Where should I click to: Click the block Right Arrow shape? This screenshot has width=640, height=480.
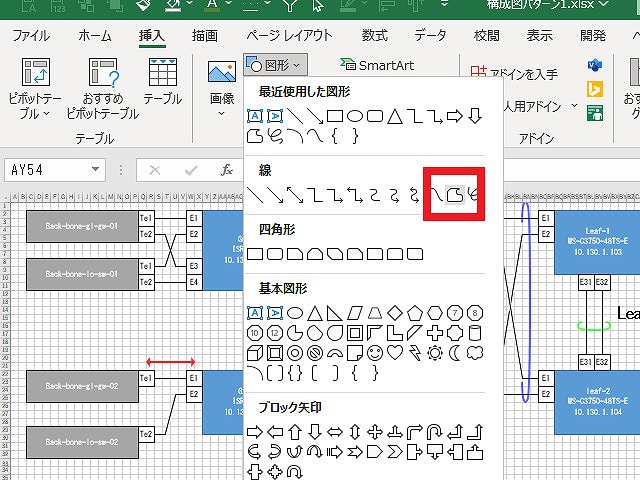point(255,431)
